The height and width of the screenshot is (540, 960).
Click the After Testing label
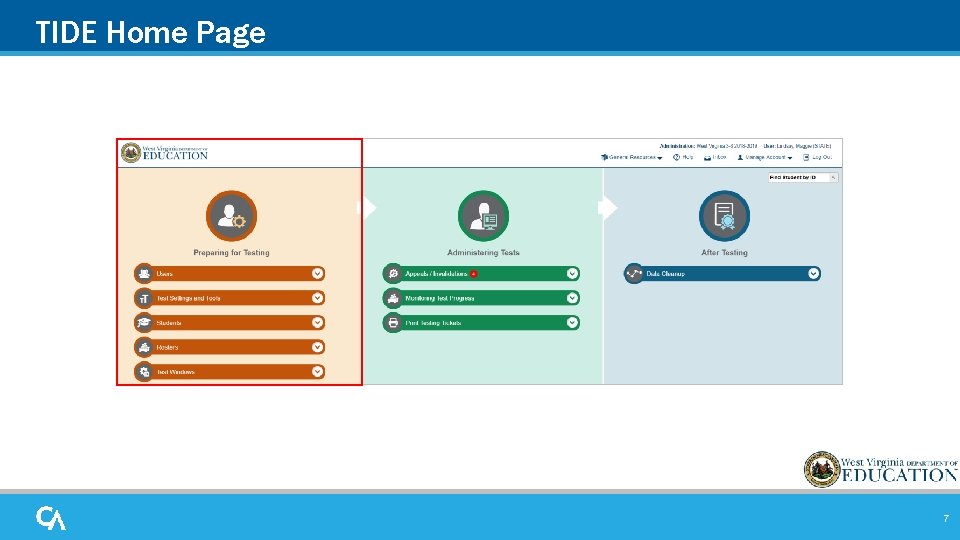(x=724, y=252)
